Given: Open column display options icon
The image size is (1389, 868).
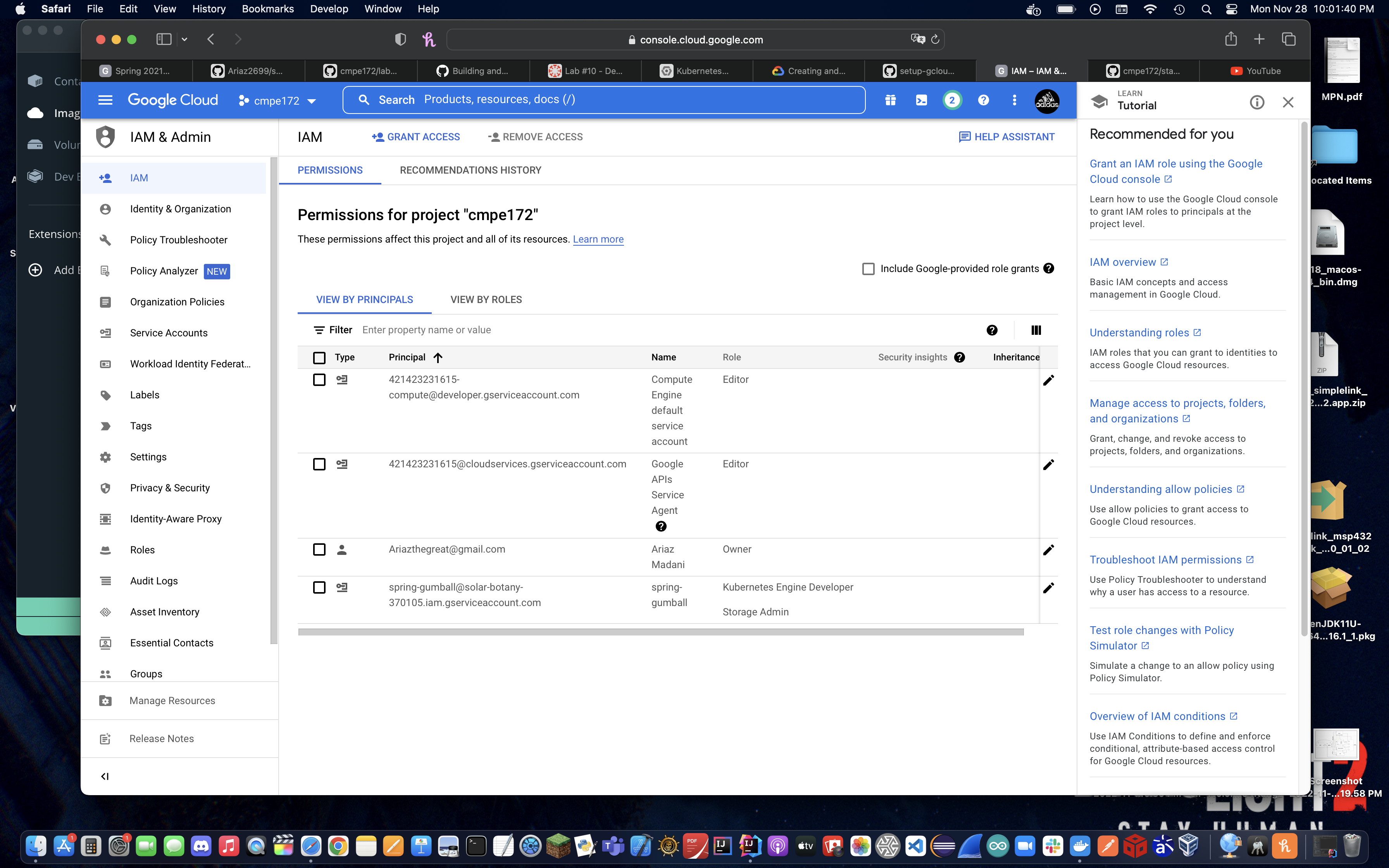Looking at the screenshot, I should click(1036, 330).
